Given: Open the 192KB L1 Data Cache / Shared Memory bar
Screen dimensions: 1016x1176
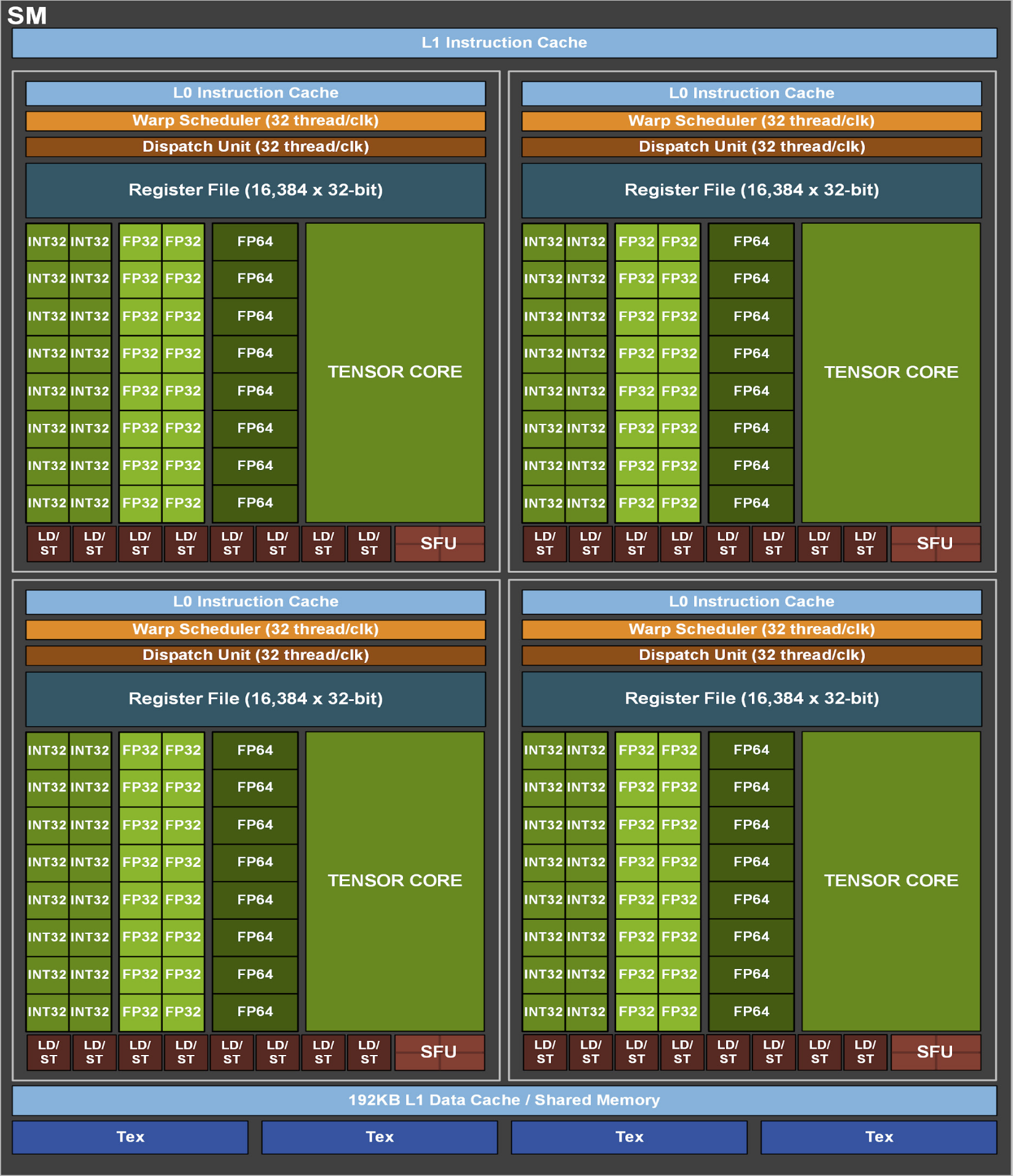Looking at the screenshot, I should 508,1100.
